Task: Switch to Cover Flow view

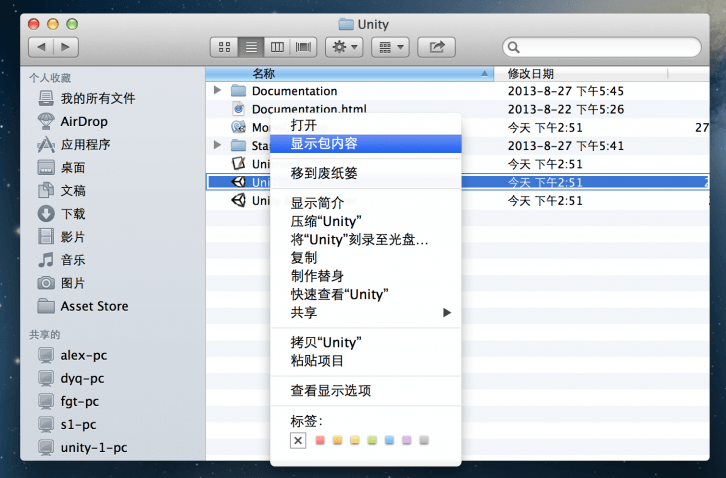Action: click(303, 47)
